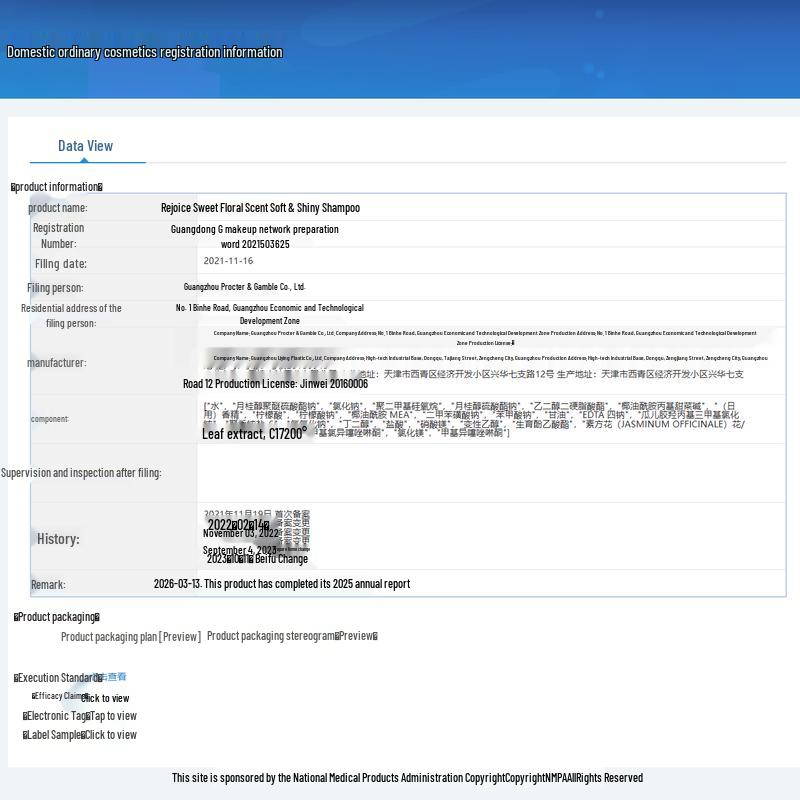
Task: Click the product name Rejoice Sweet Floral Scent shampoo
Action: [260, 208]
